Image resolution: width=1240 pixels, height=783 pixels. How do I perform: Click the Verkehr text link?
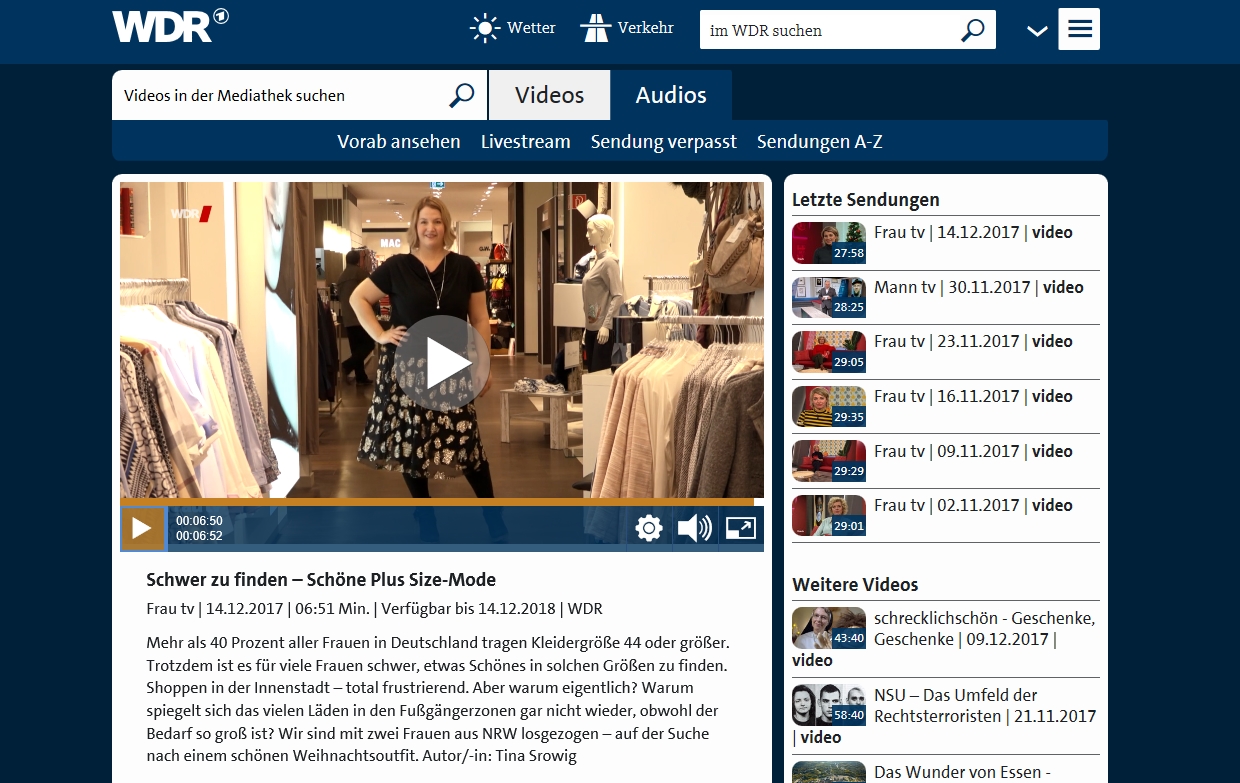[645, 28]
